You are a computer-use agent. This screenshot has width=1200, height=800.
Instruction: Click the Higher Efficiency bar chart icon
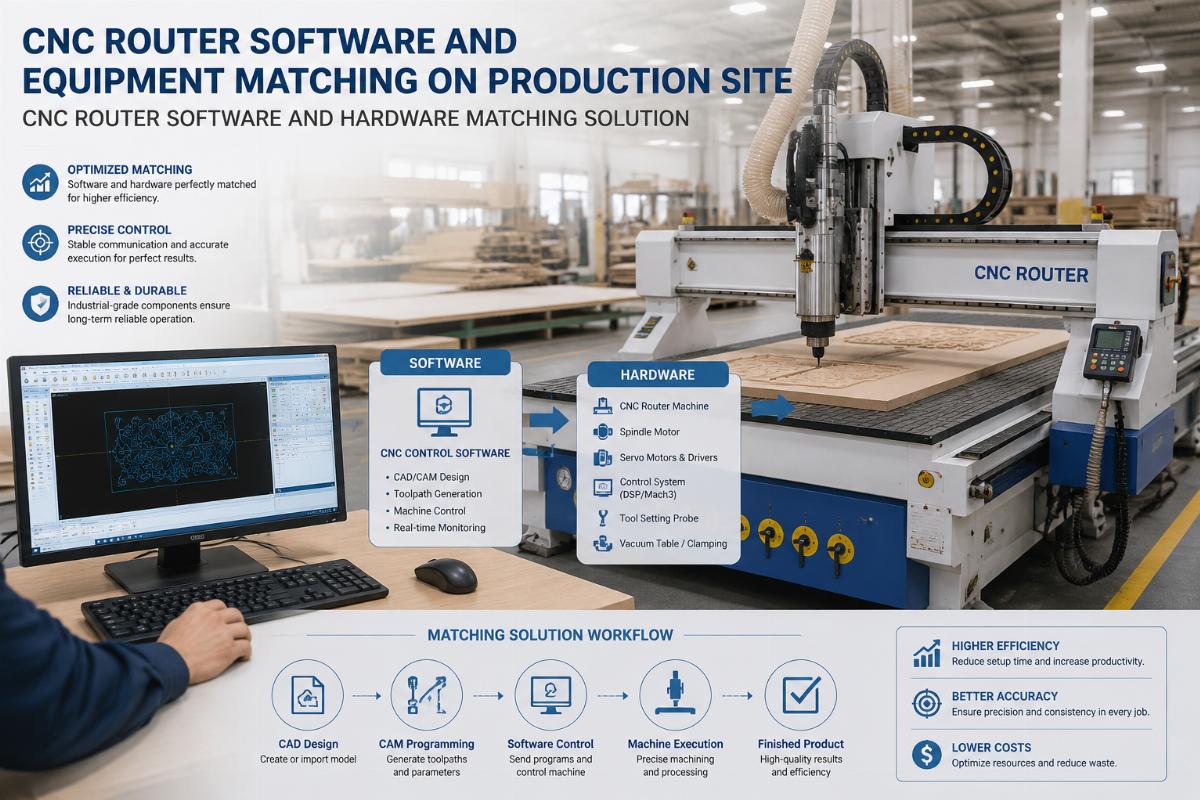coord(927,654)
